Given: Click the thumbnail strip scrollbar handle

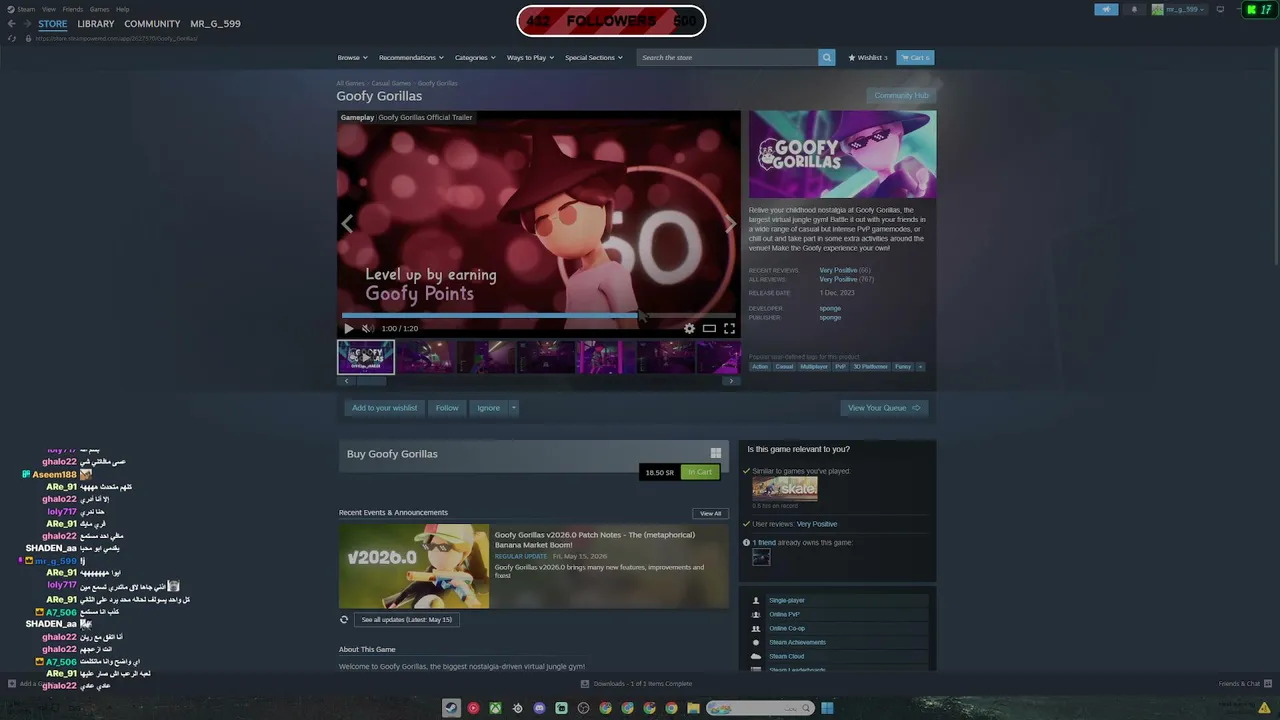Looking at the screenshot, I should coord(371,381).
